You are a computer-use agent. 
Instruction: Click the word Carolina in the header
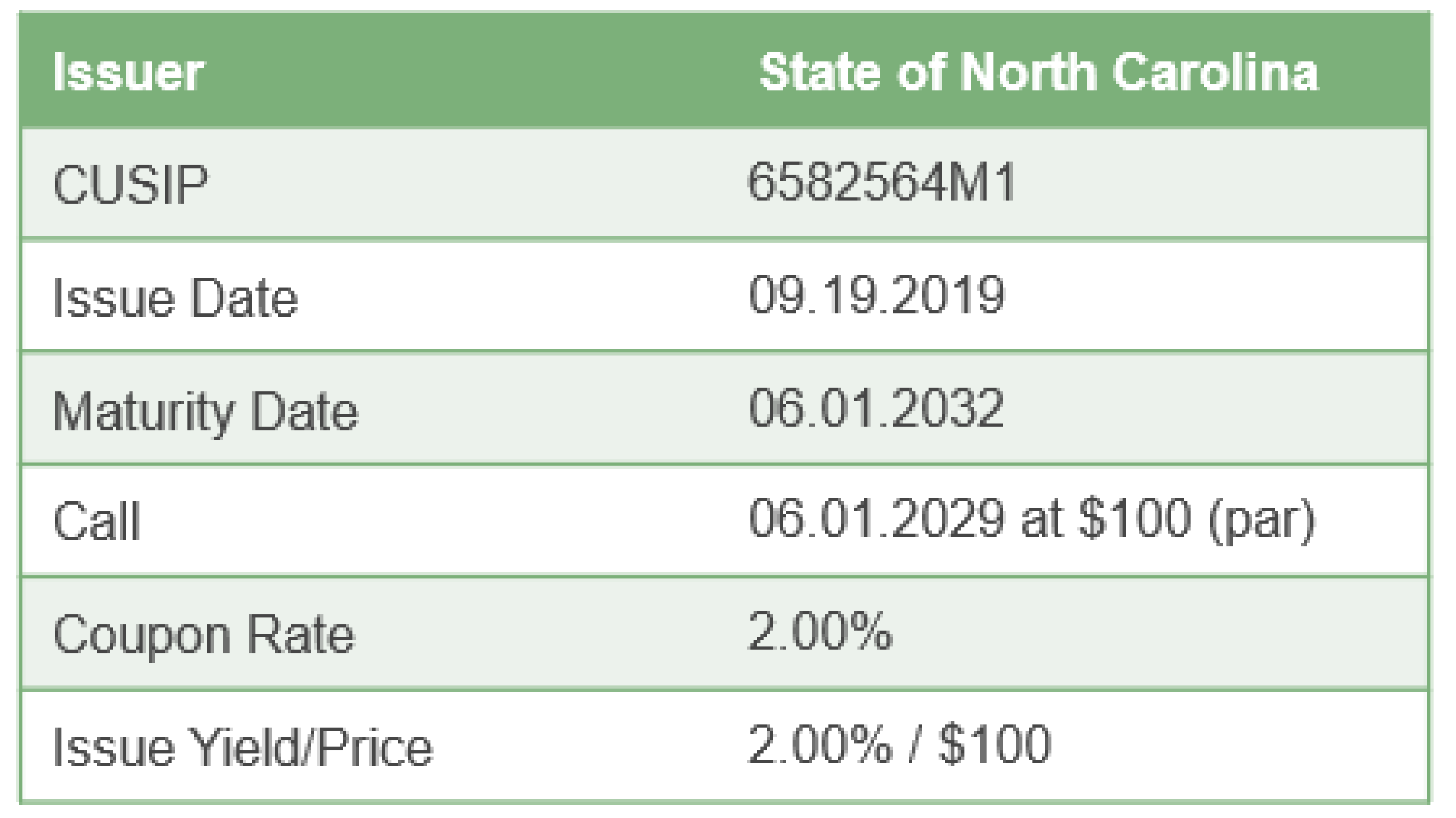(1215, 73)
